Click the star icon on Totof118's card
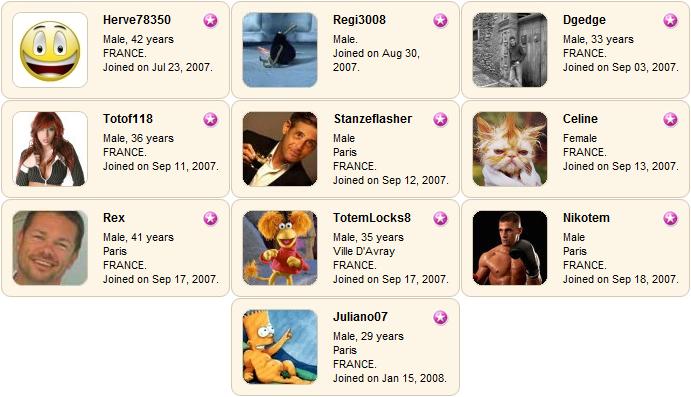 coord(210,119)
